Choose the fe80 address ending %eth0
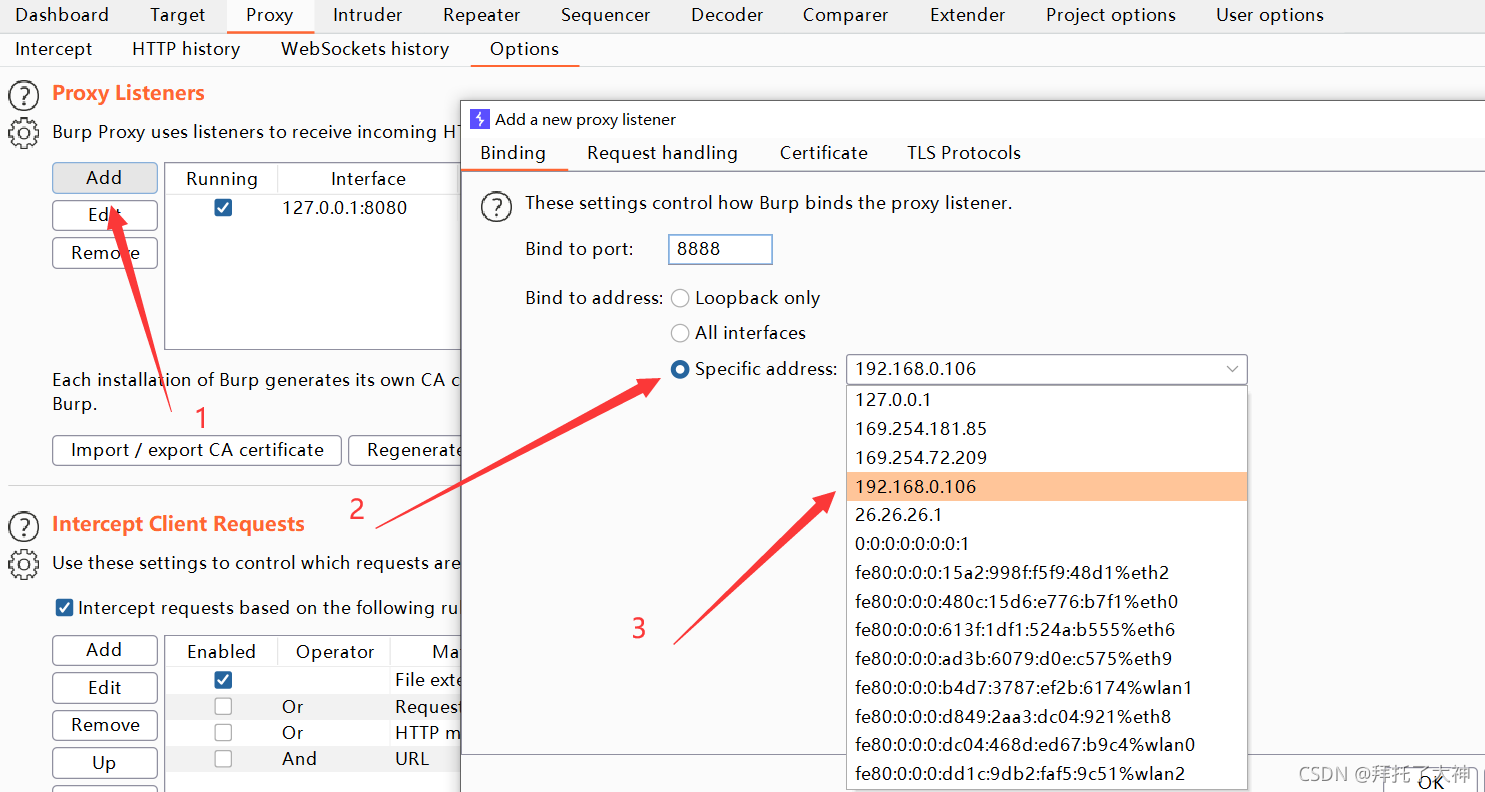Screen dimensions: 1485x792 point(1047,602)
